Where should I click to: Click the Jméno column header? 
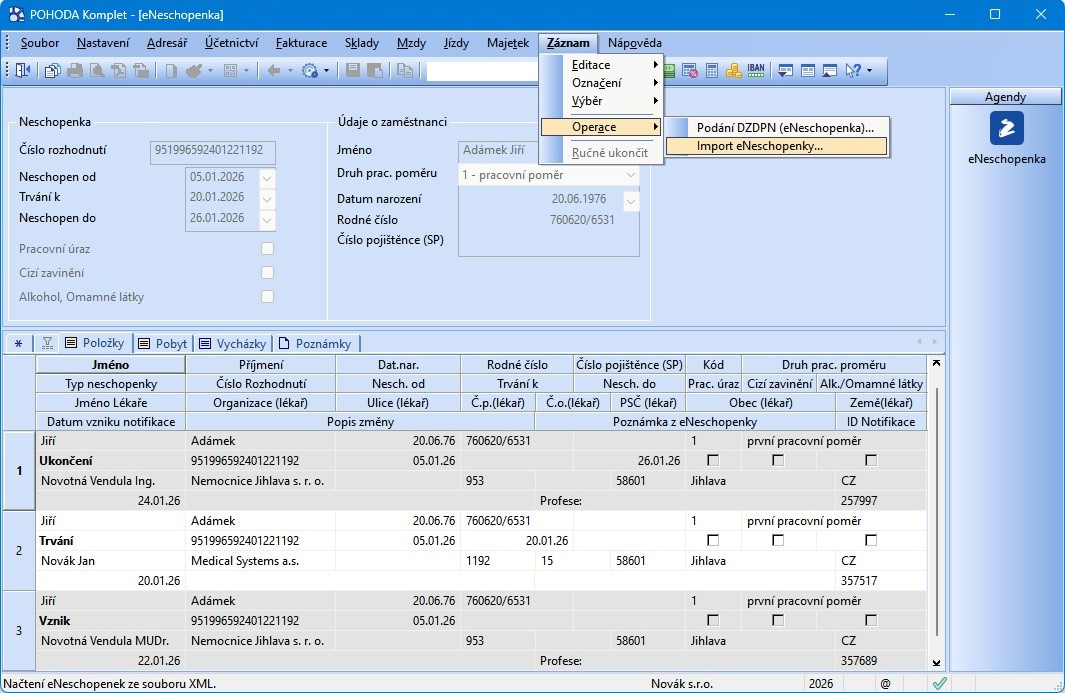[x=110, y=365]
